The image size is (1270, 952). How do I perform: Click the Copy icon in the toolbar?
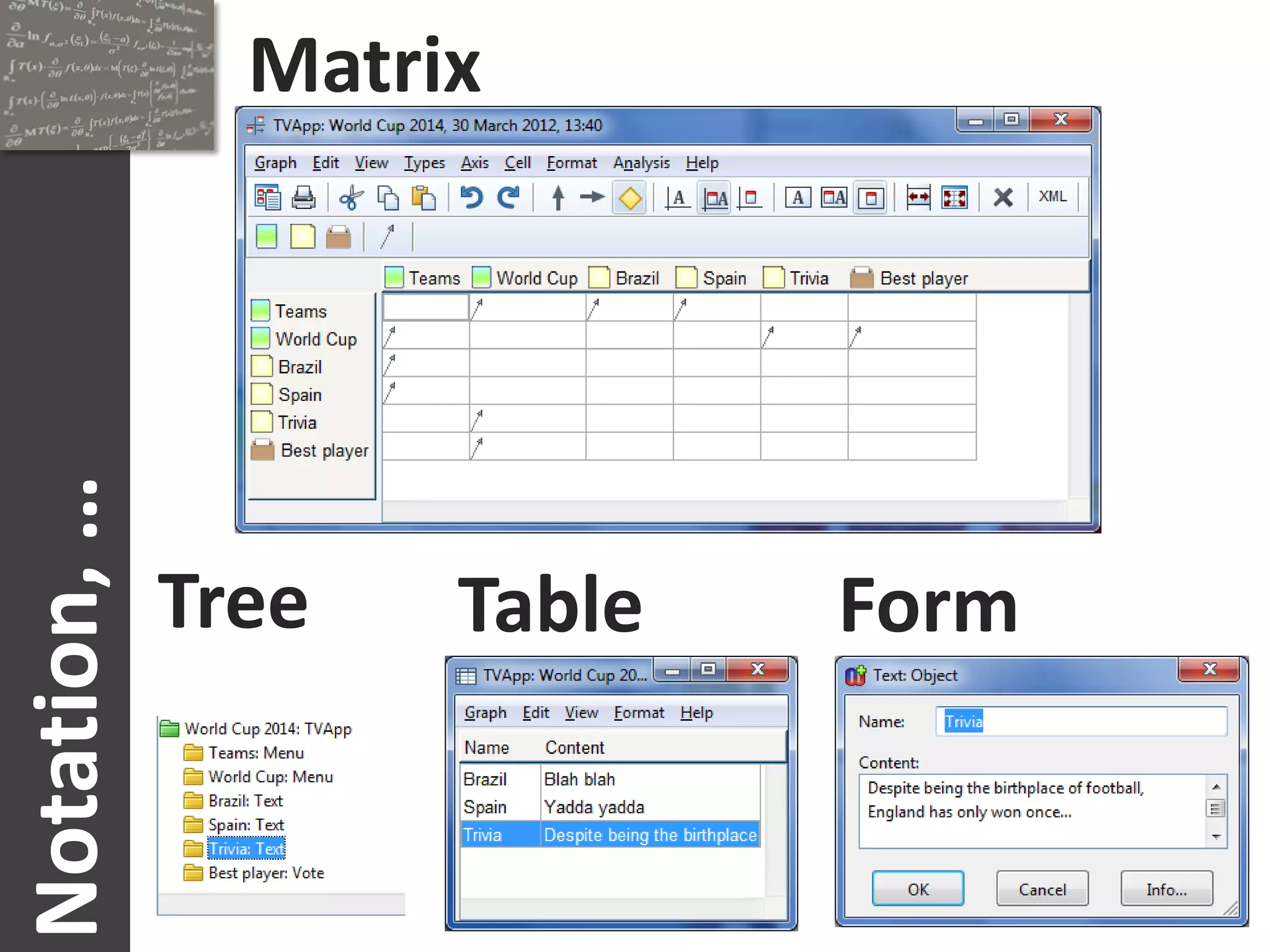pyautogui.click(x=388, y=198)
